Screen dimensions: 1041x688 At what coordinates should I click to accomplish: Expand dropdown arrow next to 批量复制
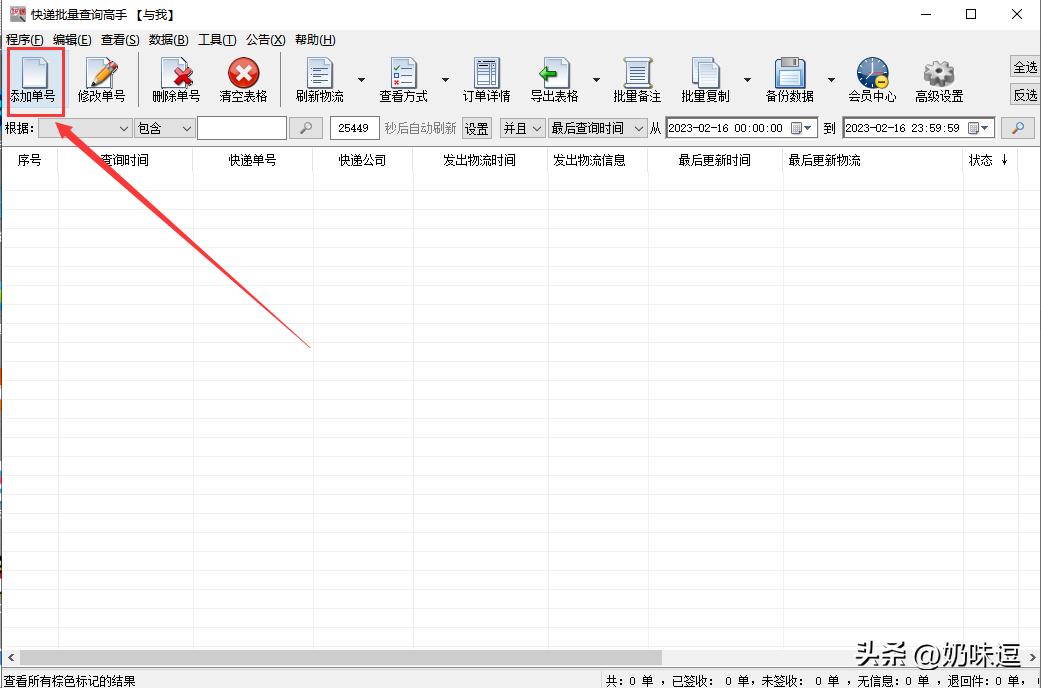[747, 80]
